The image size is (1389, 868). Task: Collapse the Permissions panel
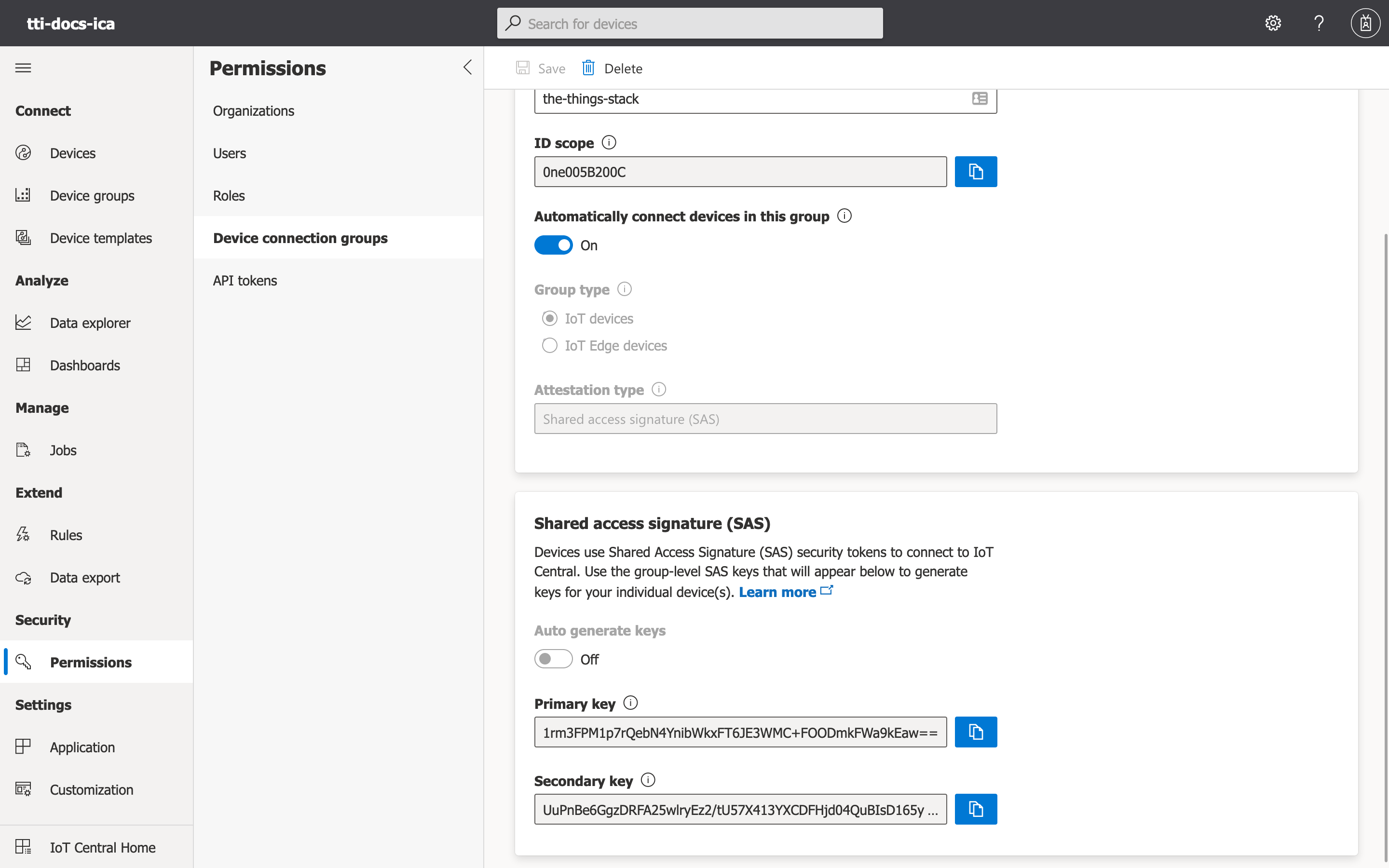[467, 67]
